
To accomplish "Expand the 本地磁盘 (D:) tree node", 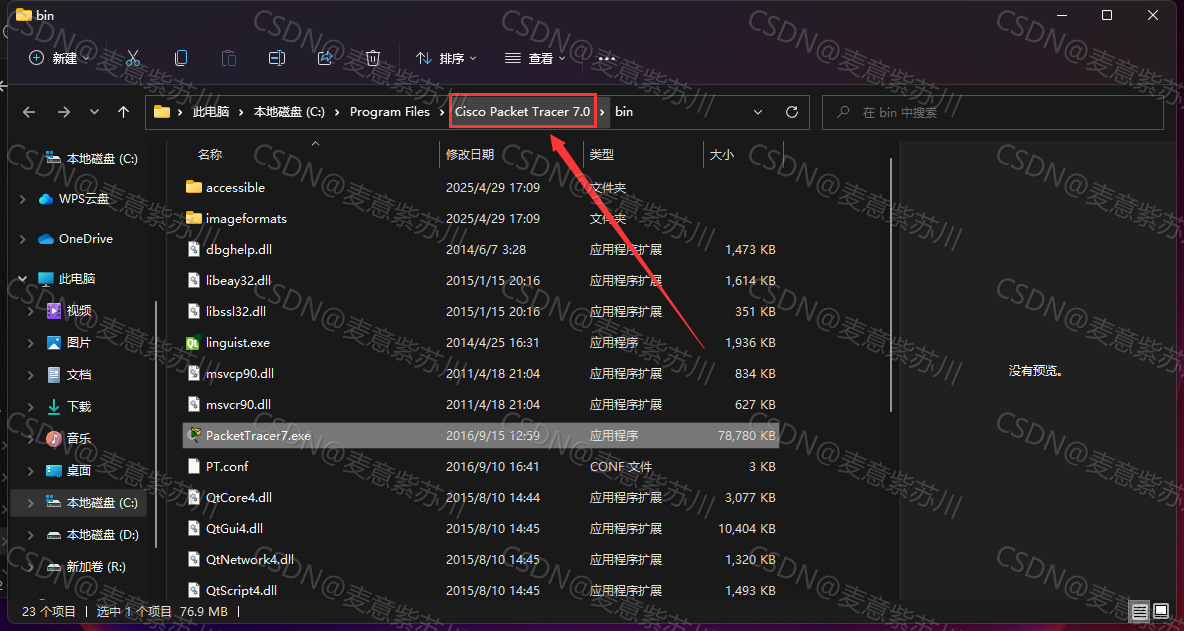I will (31, 534).
